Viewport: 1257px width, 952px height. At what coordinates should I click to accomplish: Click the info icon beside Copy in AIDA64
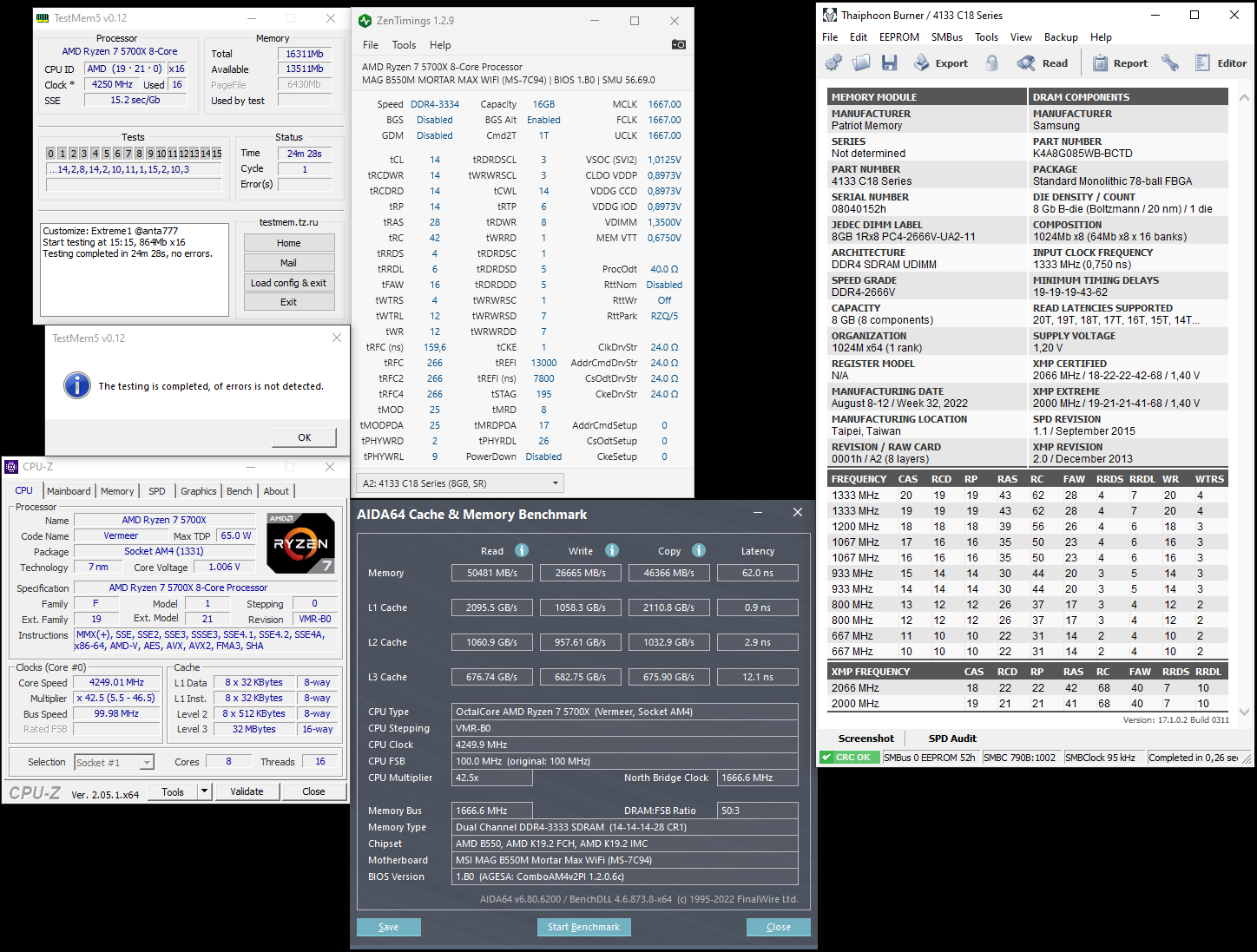[x=699, y=550]
